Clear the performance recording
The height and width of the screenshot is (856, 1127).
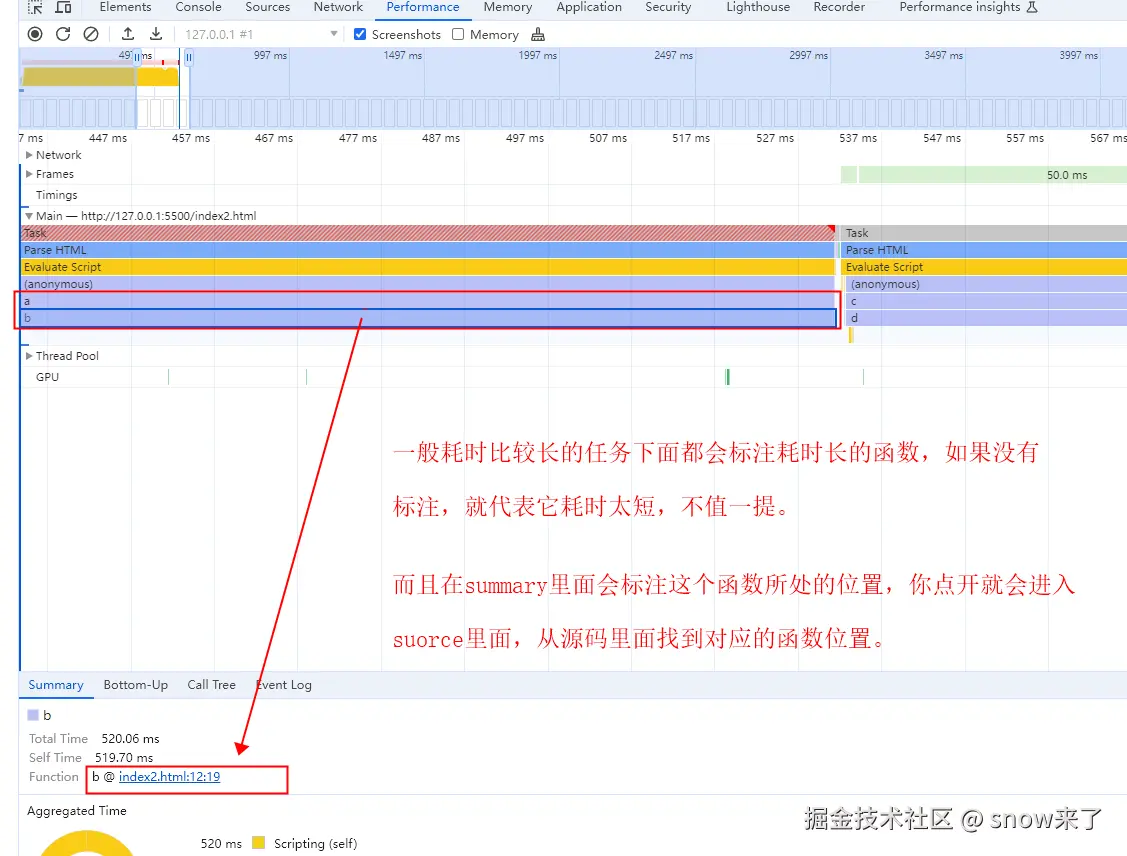click(x=91, y=34)
